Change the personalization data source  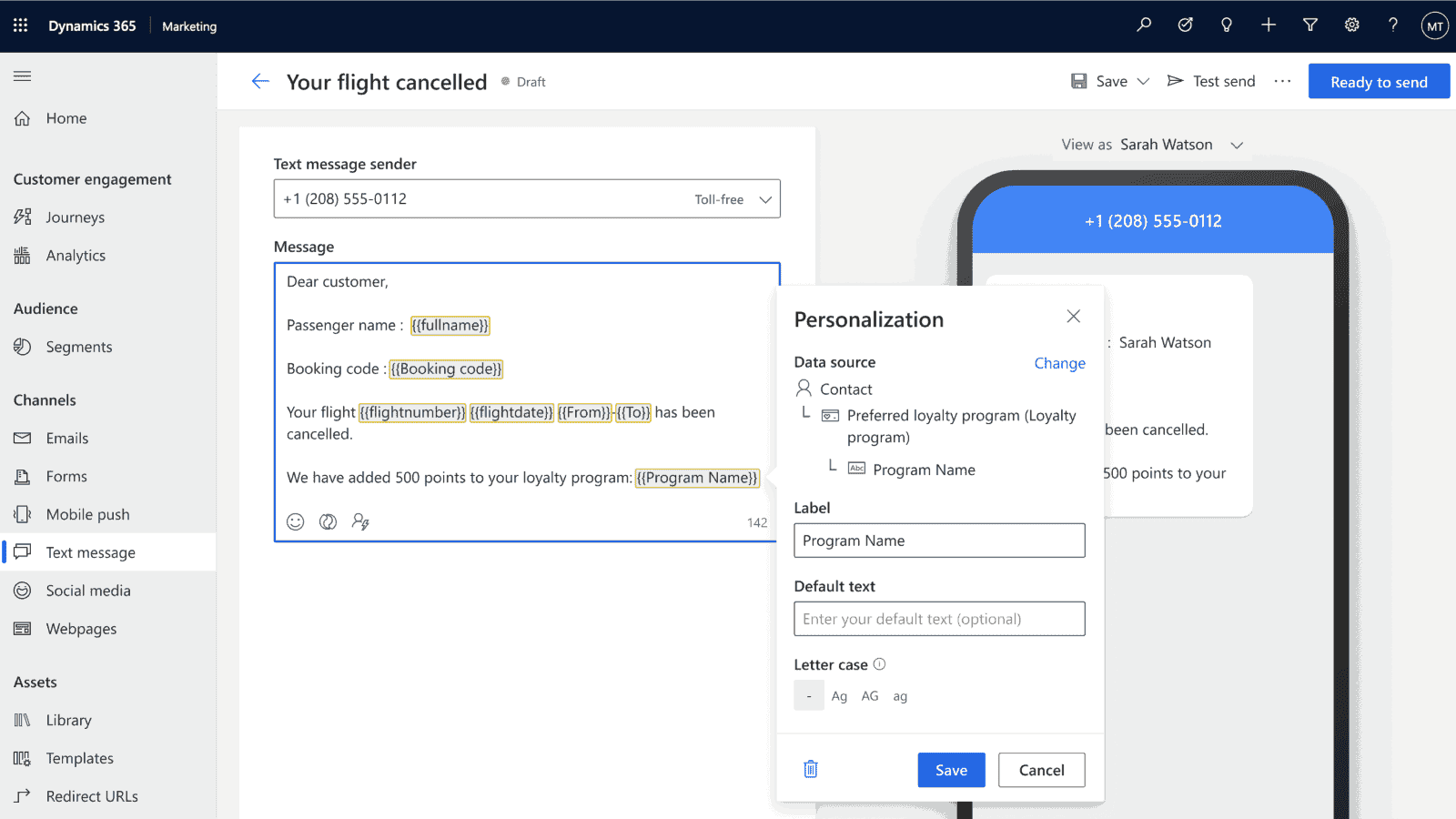1059,363
